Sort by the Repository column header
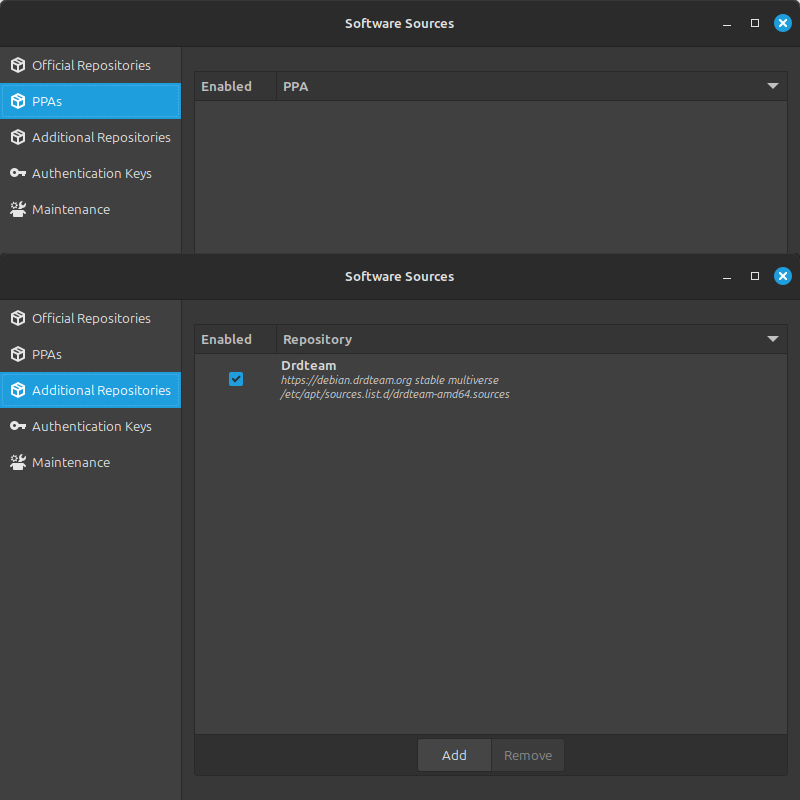 [532, 339]
